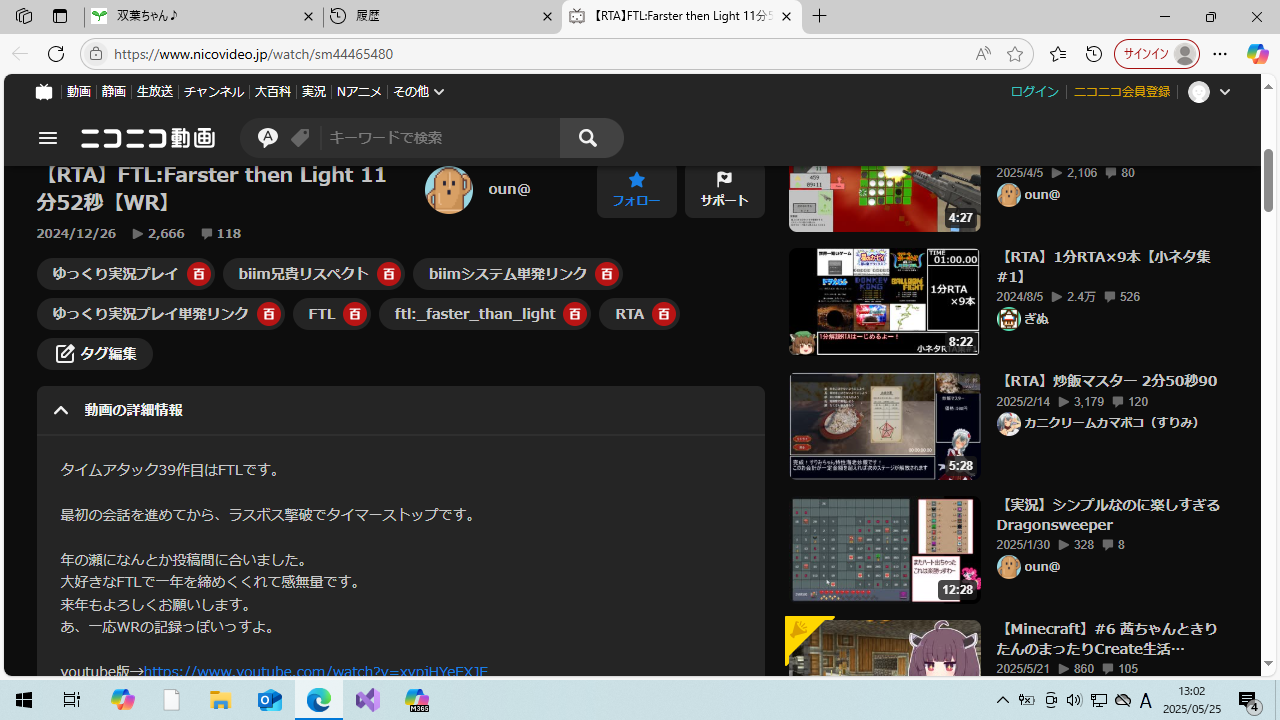This screenshot has height=720, width=1280.
Task: Open Copilot sidebar icon
Action: [1257, 54]
